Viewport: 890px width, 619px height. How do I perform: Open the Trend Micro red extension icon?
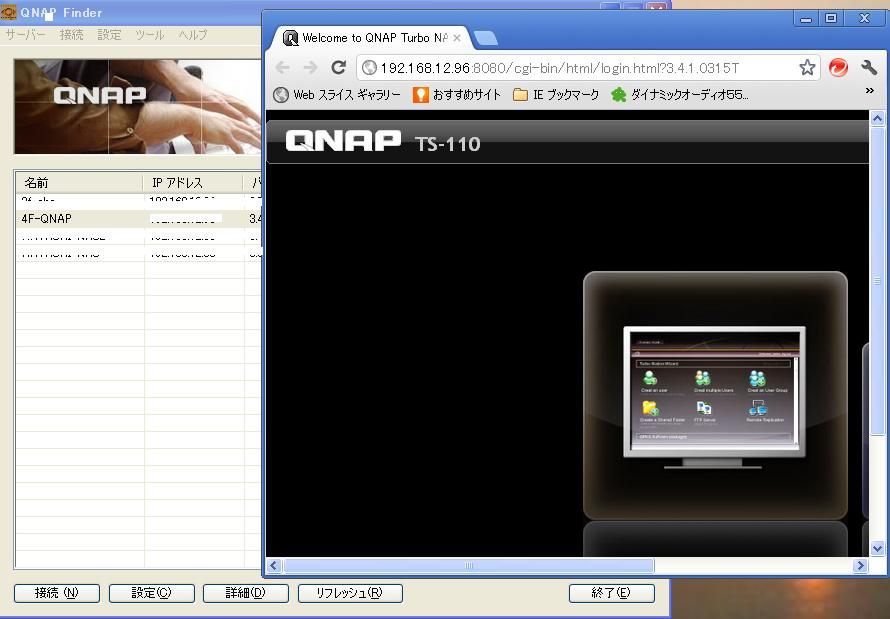838,68
